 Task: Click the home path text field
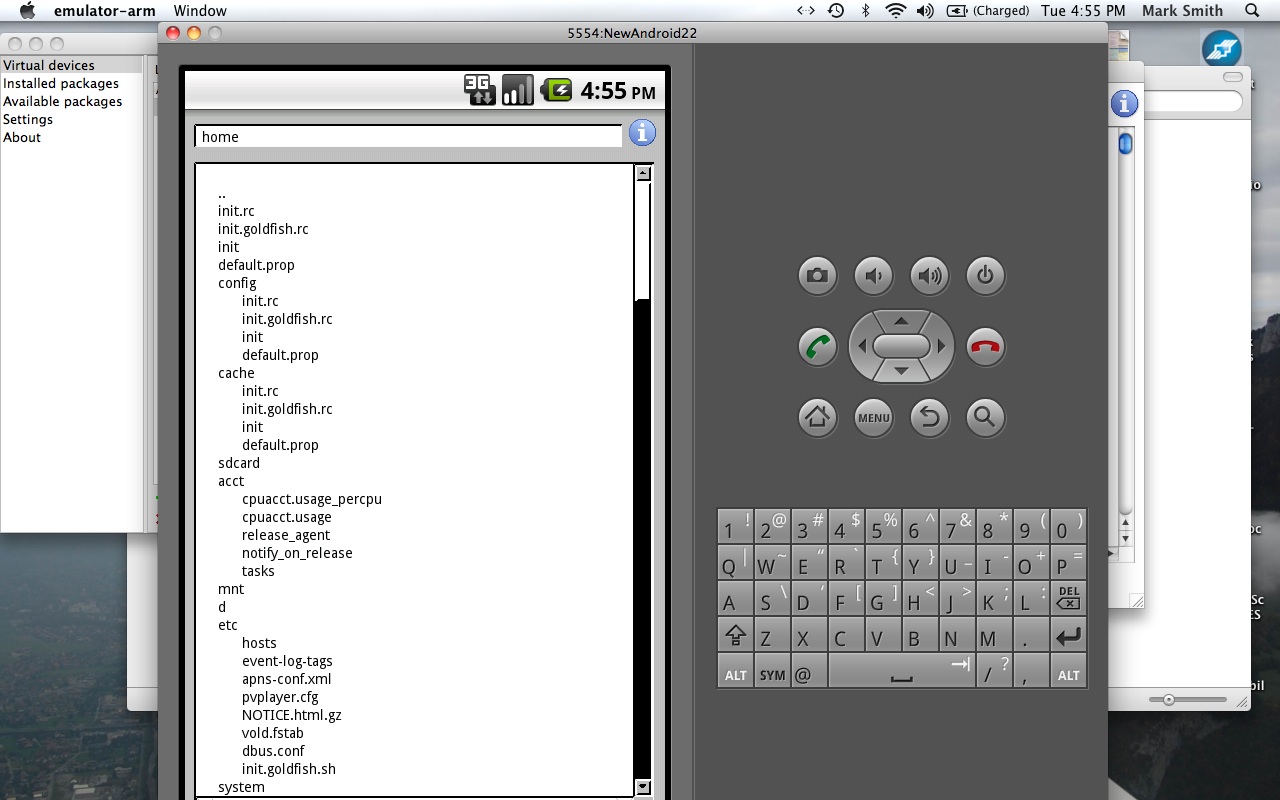coord(408,137)
